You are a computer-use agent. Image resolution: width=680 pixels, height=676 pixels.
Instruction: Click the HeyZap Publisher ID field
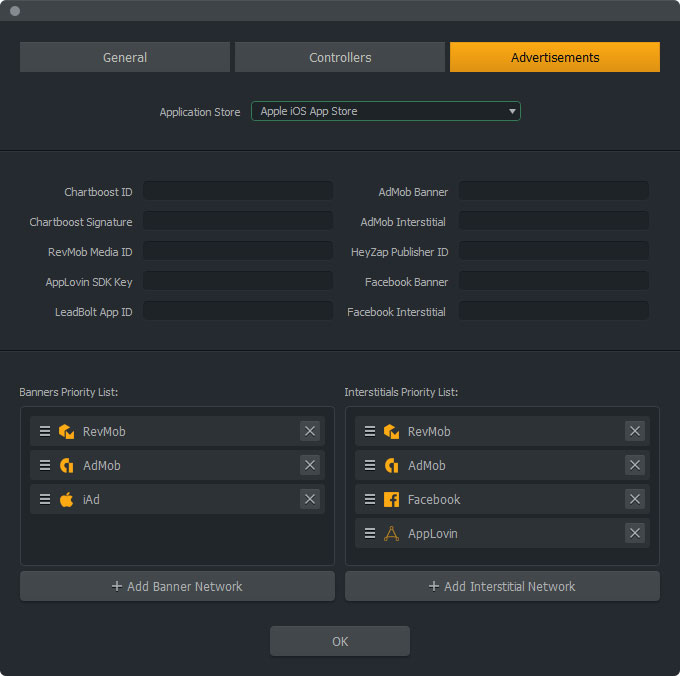(554, 251)
